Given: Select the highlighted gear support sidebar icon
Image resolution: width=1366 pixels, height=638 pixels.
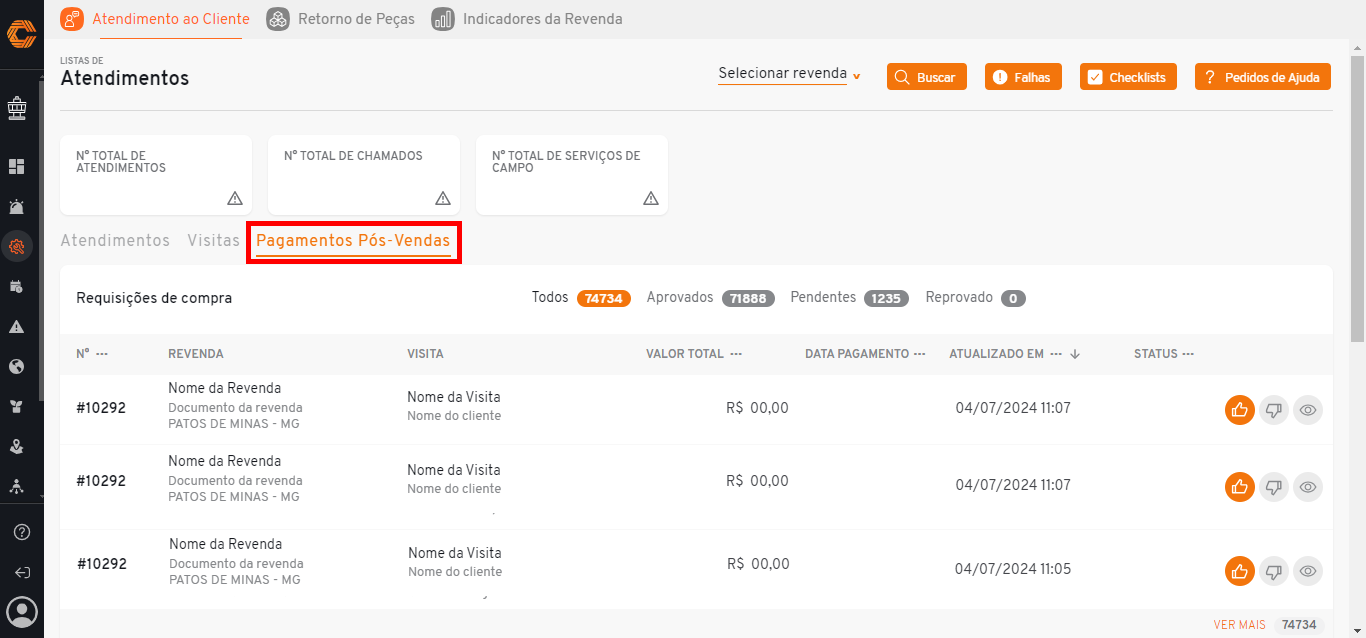Looking at the screenshot, I should coord(16,246).
